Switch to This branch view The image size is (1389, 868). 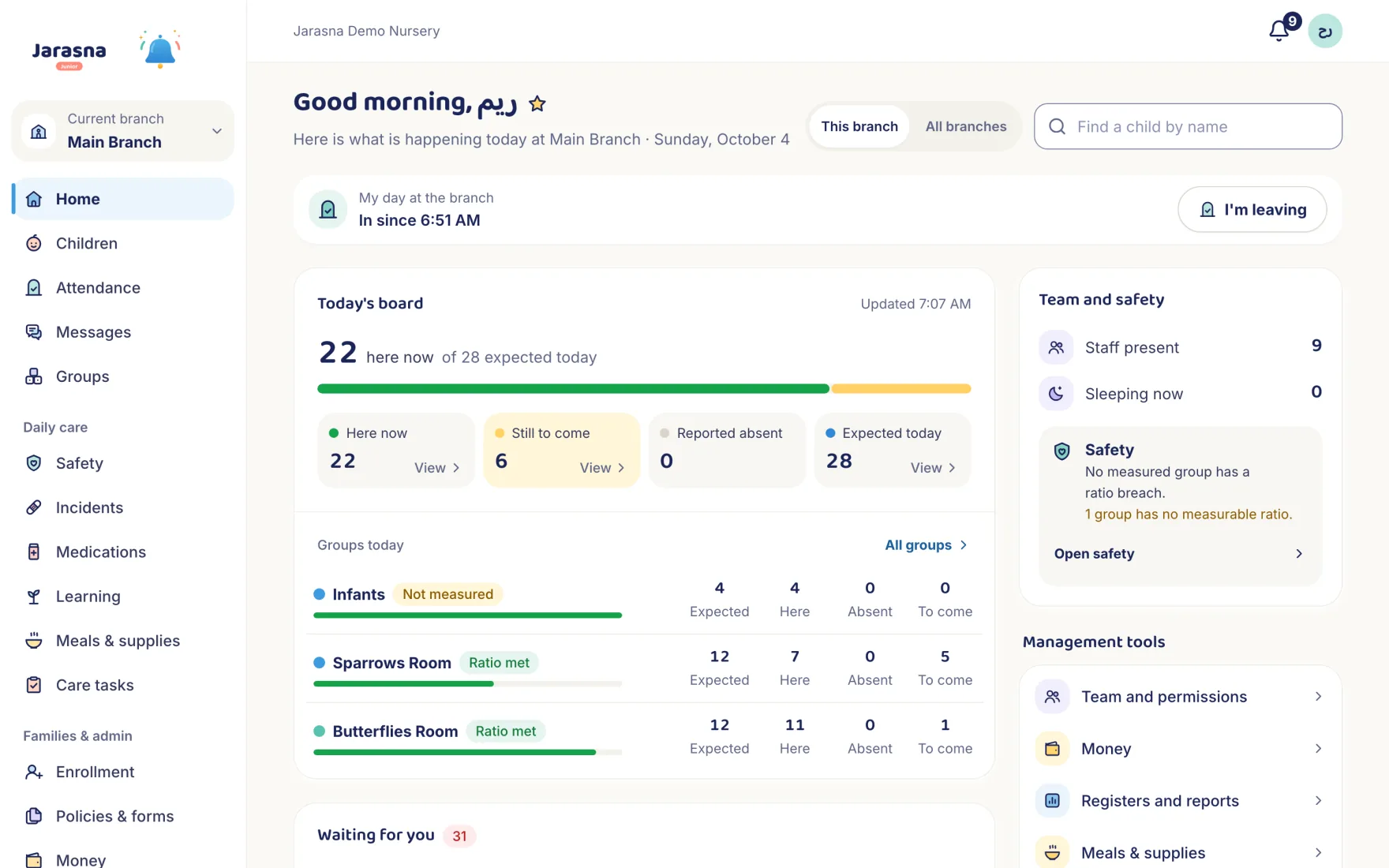coord(859,126)
